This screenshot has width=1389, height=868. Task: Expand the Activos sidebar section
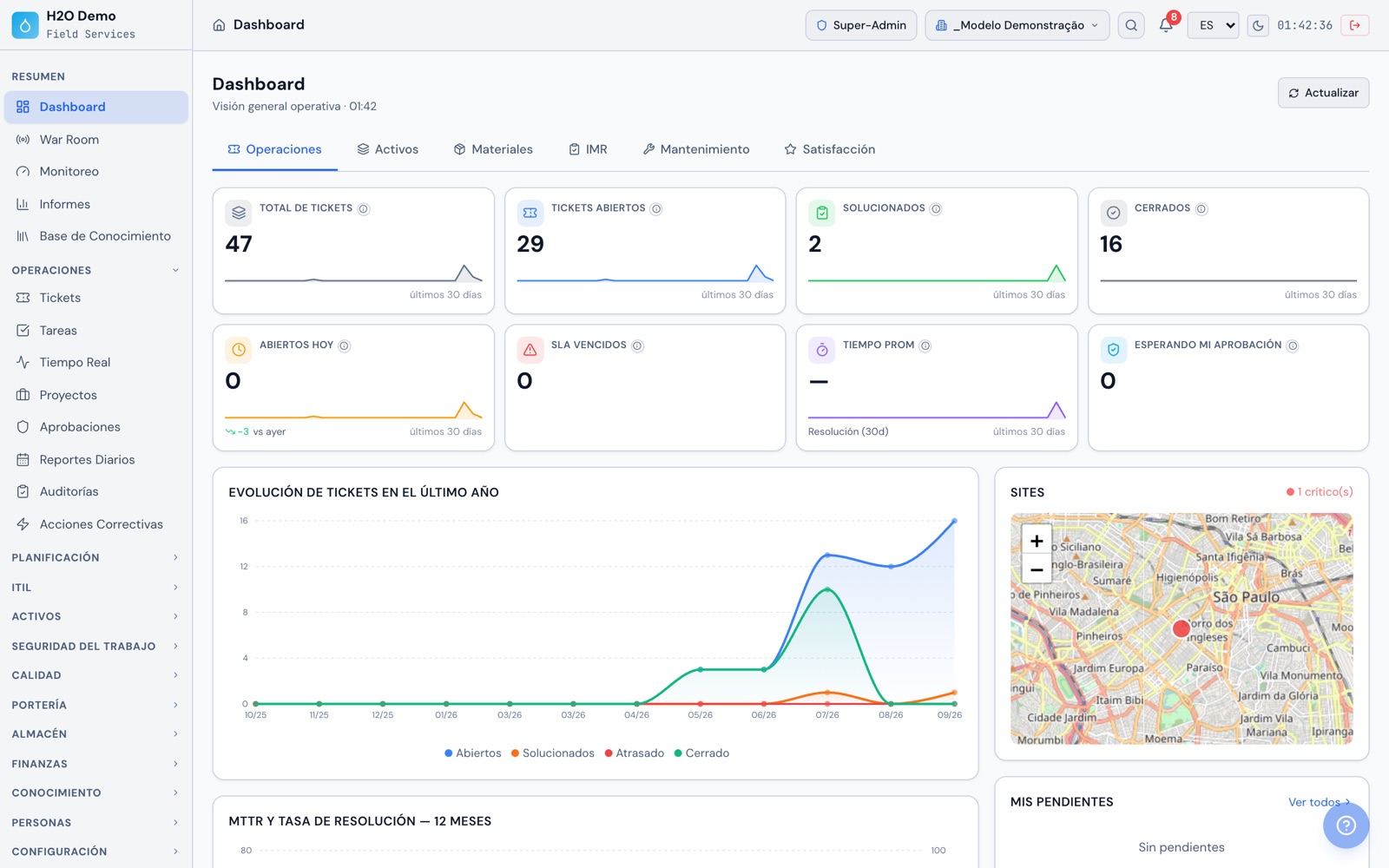pos(96,616)
